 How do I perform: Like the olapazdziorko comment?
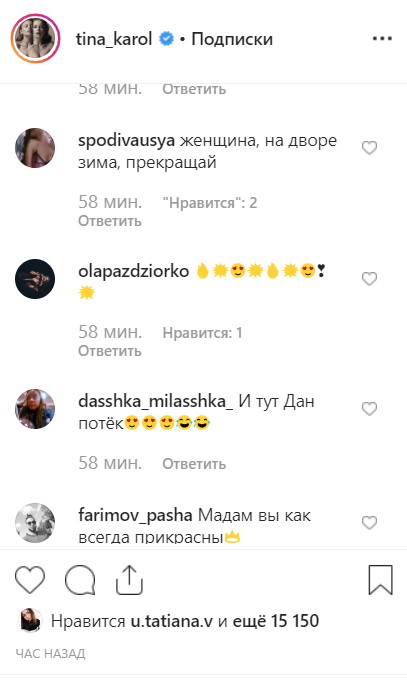[x=370, y=279]
